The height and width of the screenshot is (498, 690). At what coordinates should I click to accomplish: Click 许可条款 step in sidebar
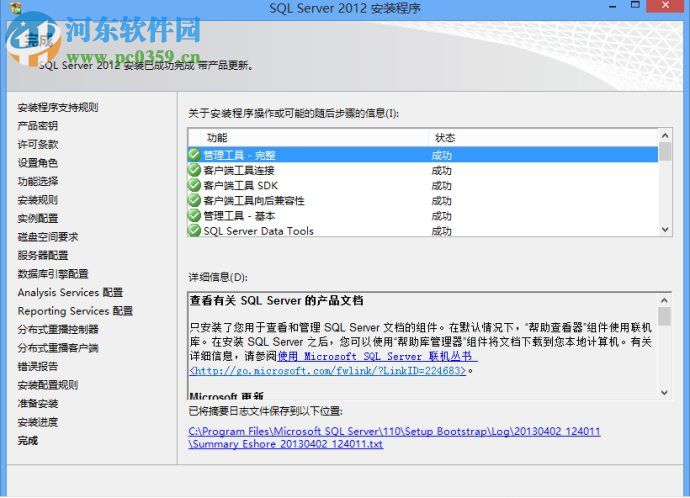coord(37,144)
